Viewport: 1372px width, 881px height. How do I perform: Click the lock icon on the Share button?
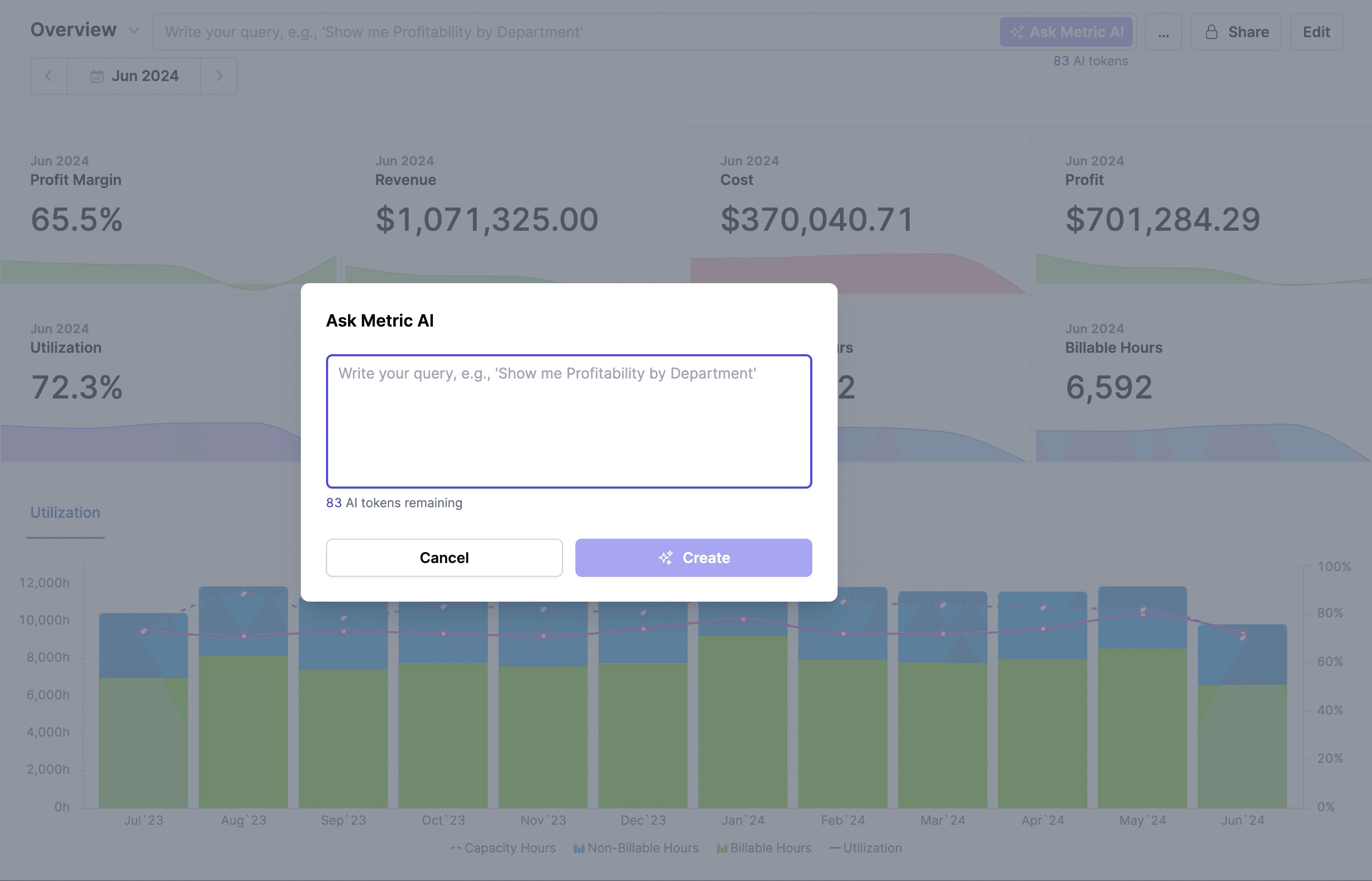coord(1211,31)
